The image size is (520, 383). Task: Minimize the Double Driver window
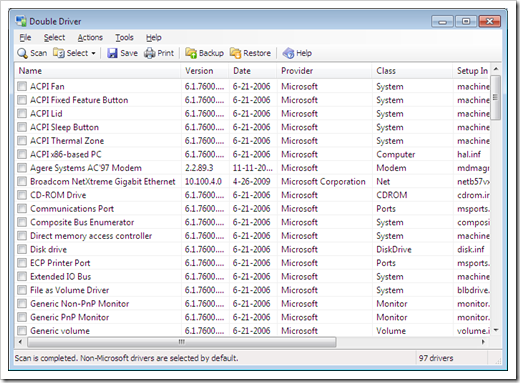point(442,22)
